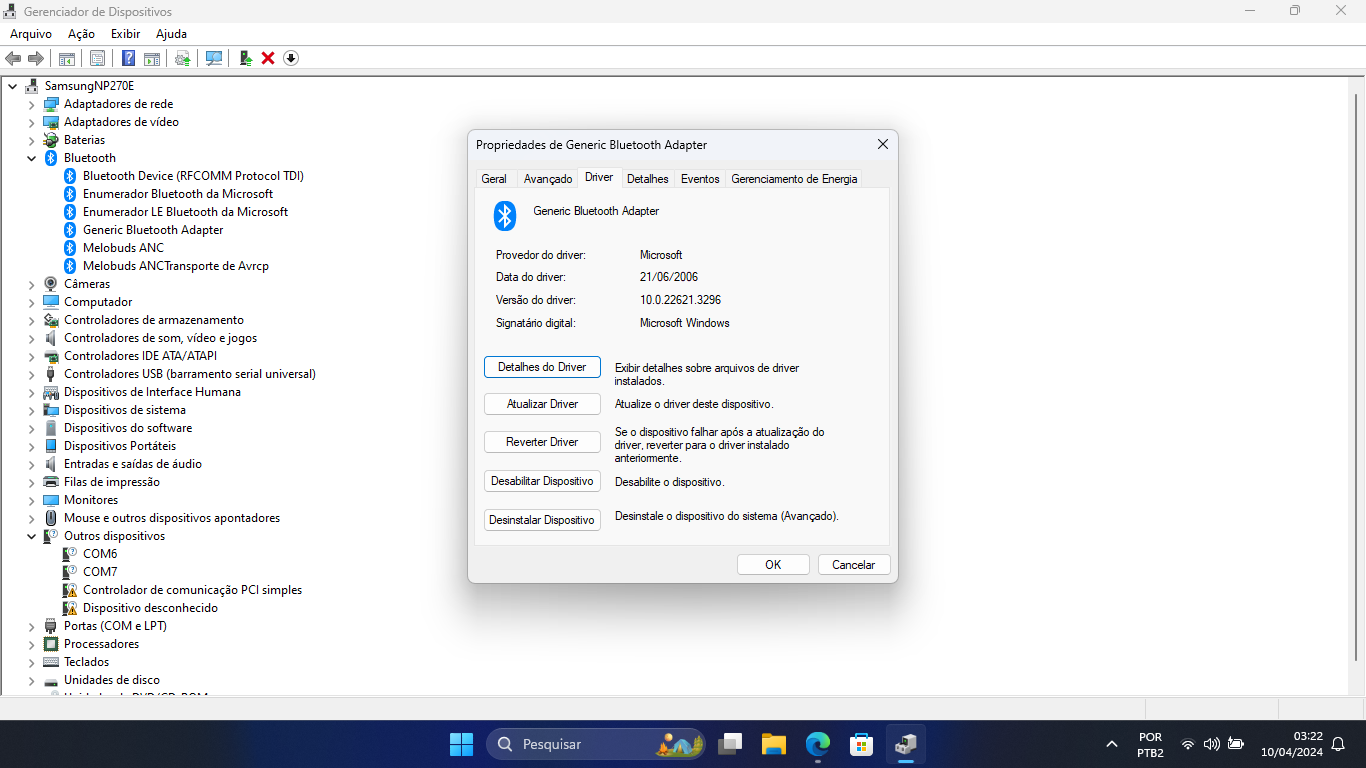Expand Portas (COM e LPT) node
1366x768 pixels.
[31, 626]
